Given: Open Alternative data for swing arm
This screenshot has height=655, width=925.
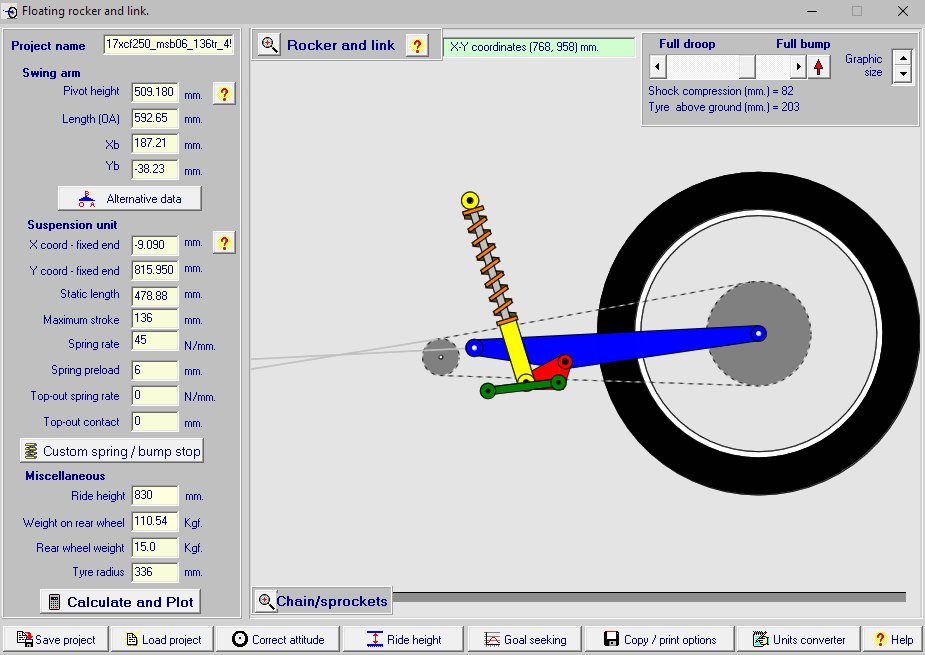Looking at the screenshot, I should click(129, 198).
